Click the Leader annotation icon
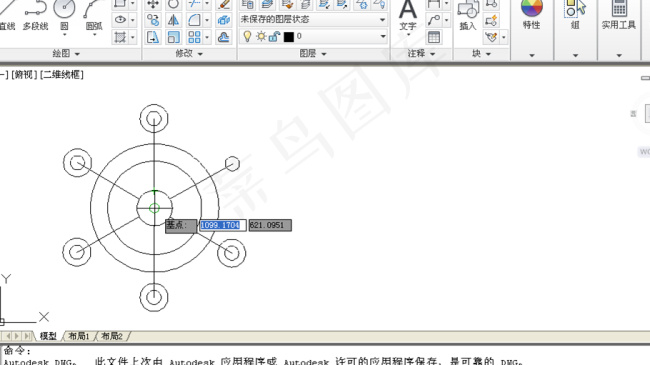This screenshot has width=650, height=365. tap(434, 20)
